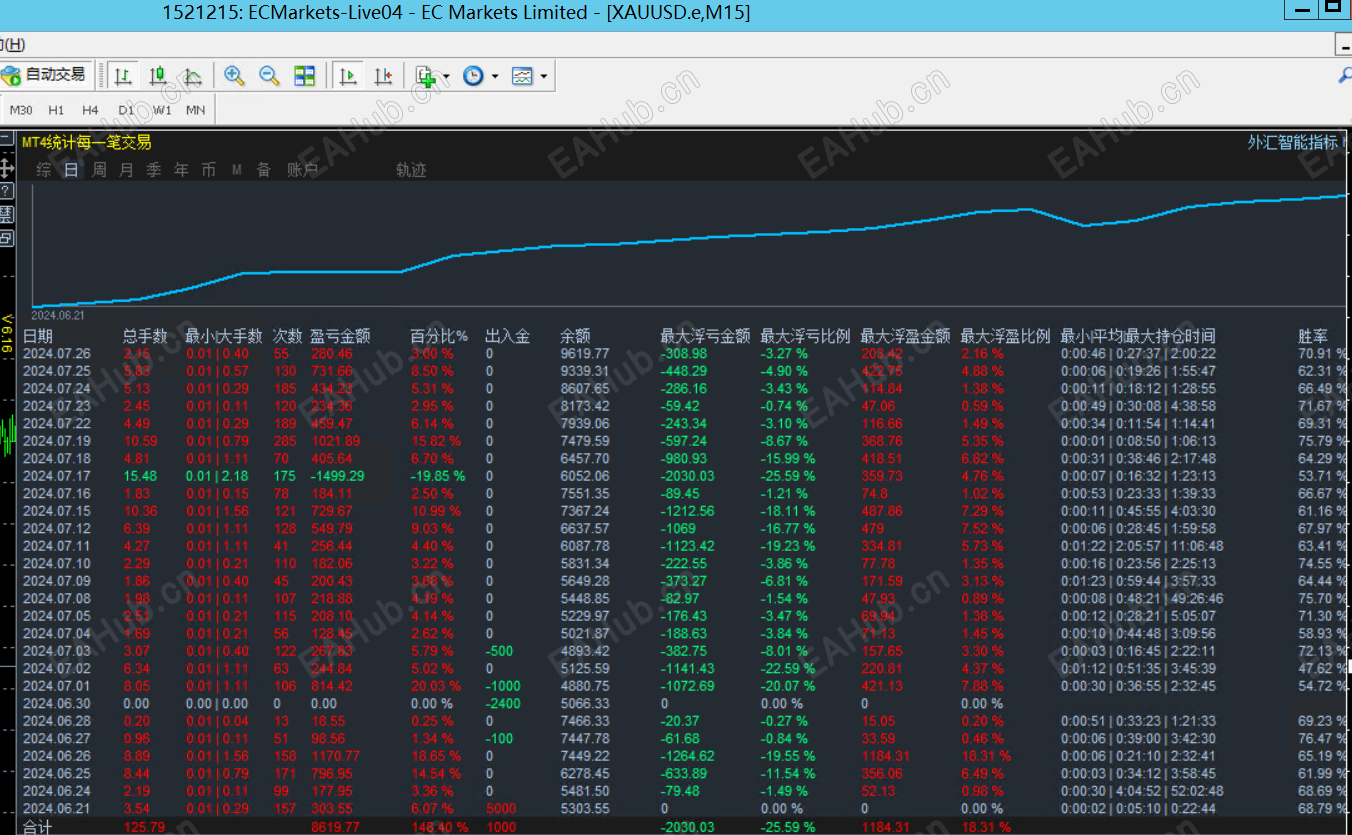Switch to the 年 yearly tab
This screenshot has height=835, width=1352.
[x=181, y=170]
